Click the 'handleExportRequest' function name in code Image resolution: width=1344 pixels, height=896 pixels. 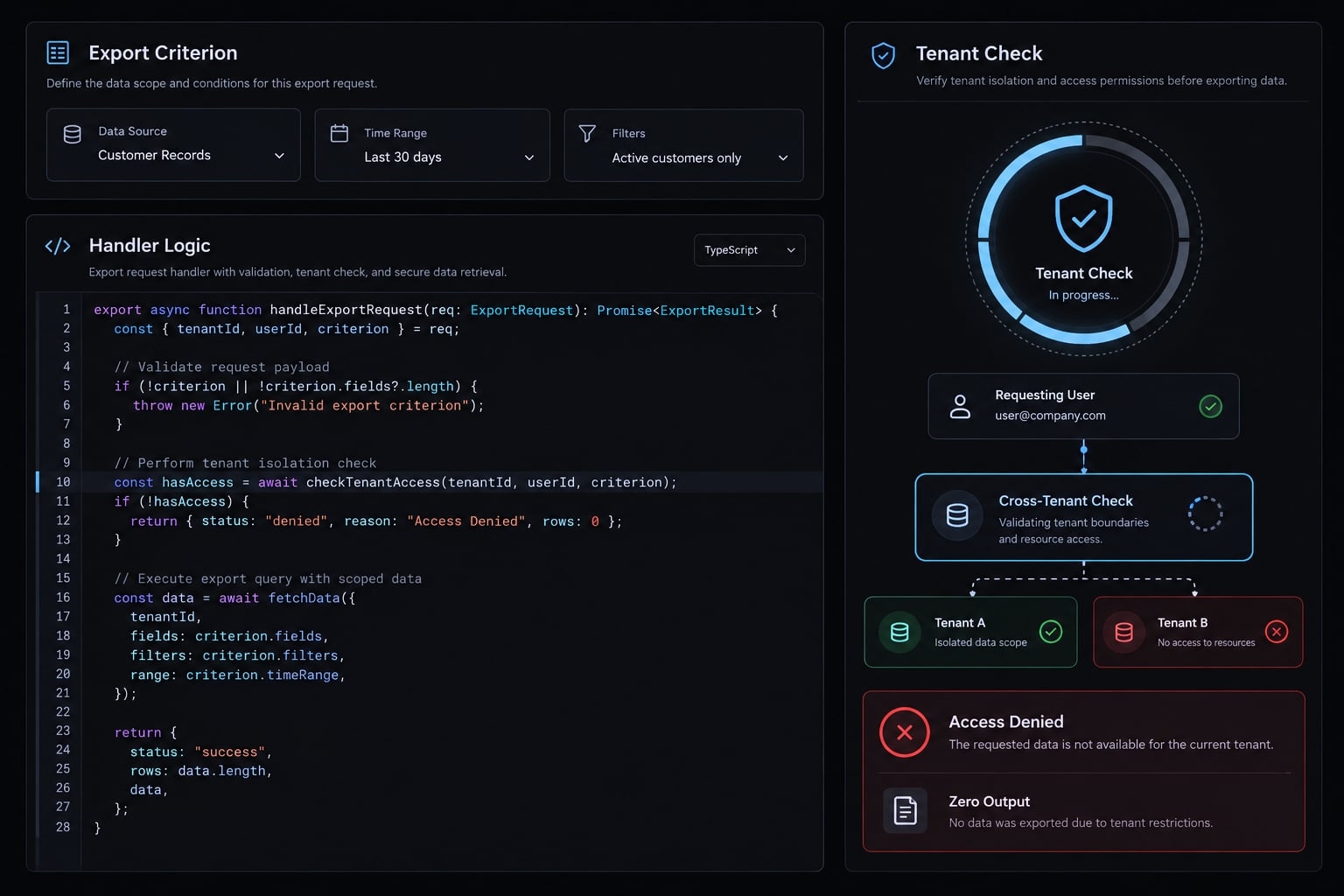pyautogui.click(x=346, y=310)
